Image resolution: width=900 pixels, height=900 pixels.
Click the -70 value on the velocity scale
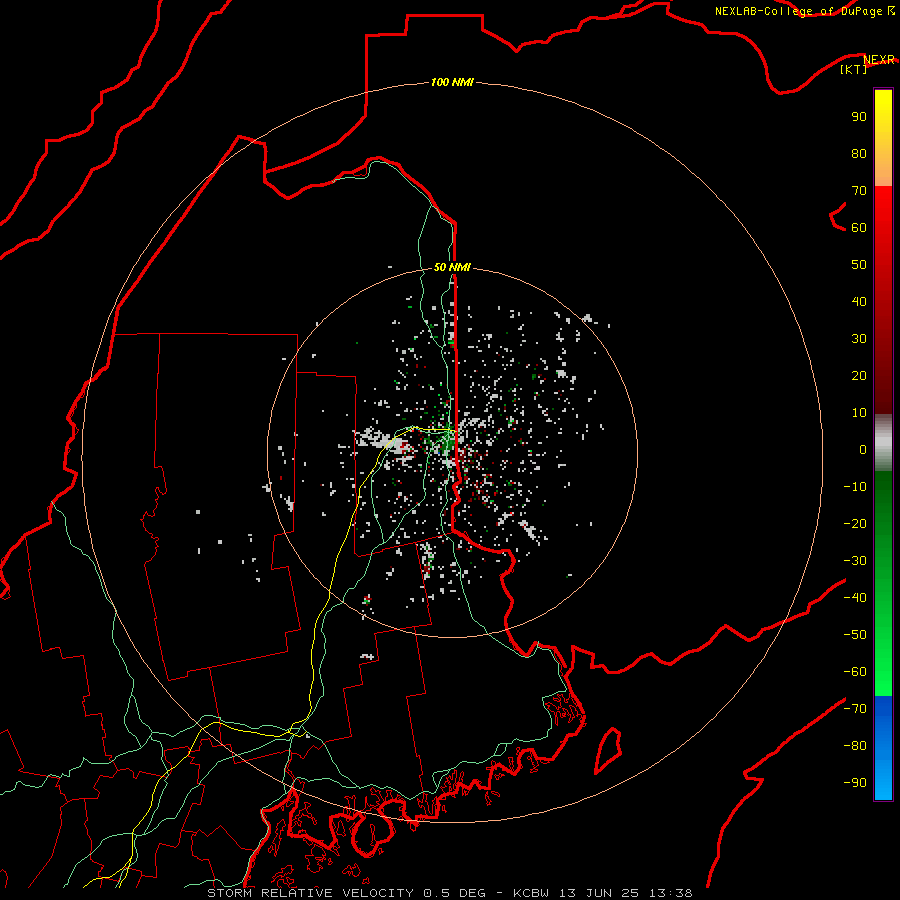[855, 709]
